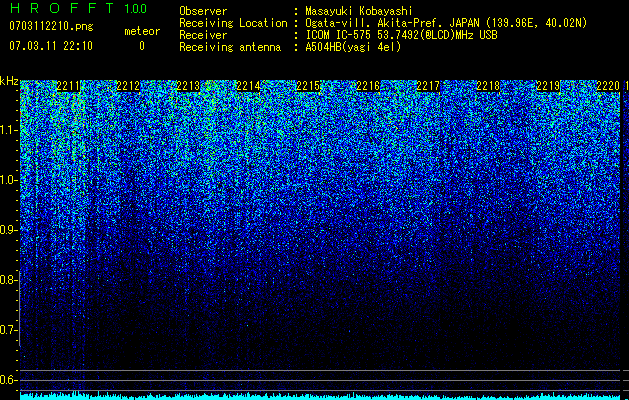Click the 1.0 kHz axis tick label

coord(8,180)
